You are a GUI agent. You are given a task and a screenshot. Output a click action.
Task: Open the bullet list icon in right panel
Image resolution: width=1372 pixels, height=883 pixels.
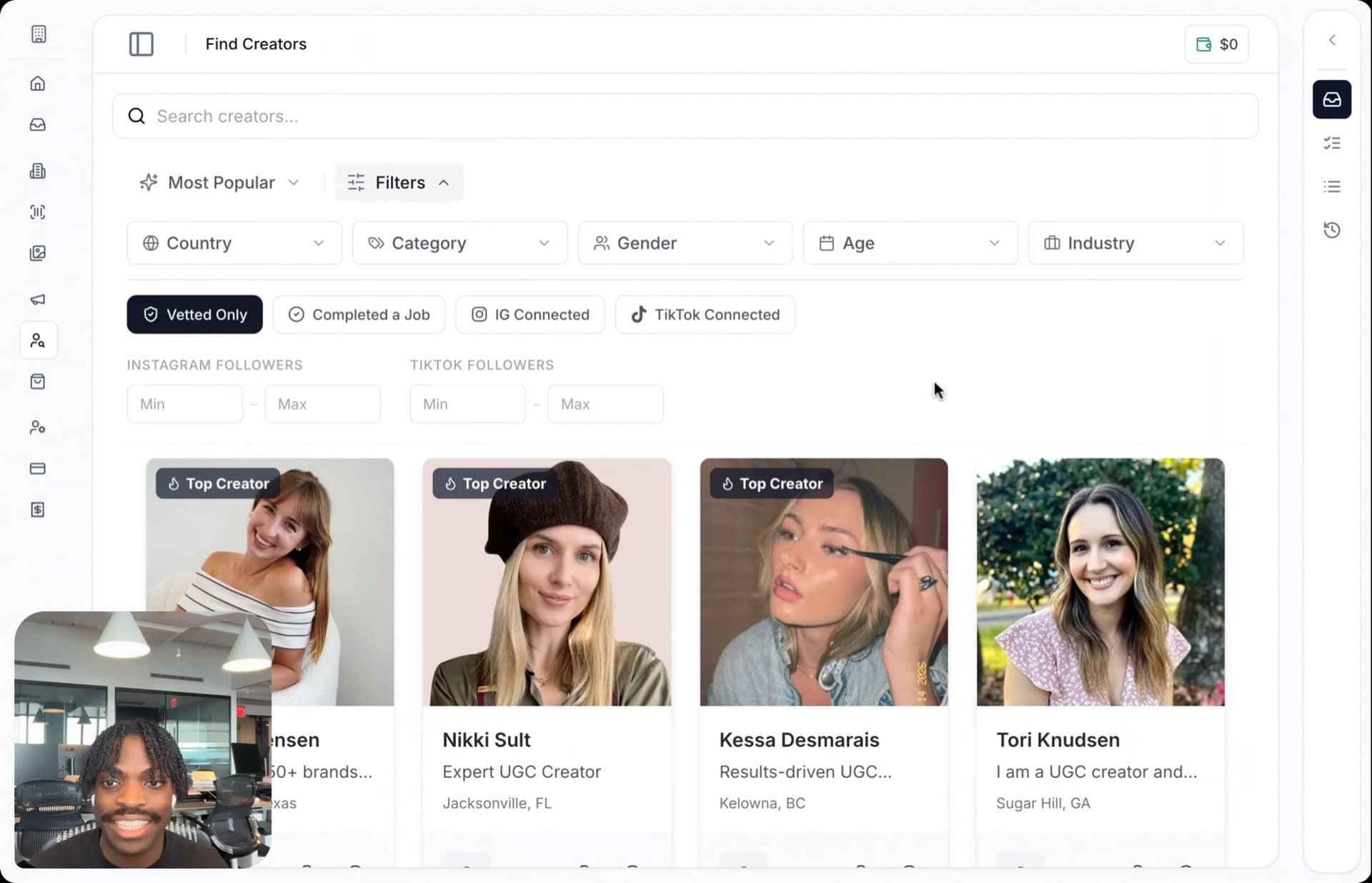(x=1332, y=187)
